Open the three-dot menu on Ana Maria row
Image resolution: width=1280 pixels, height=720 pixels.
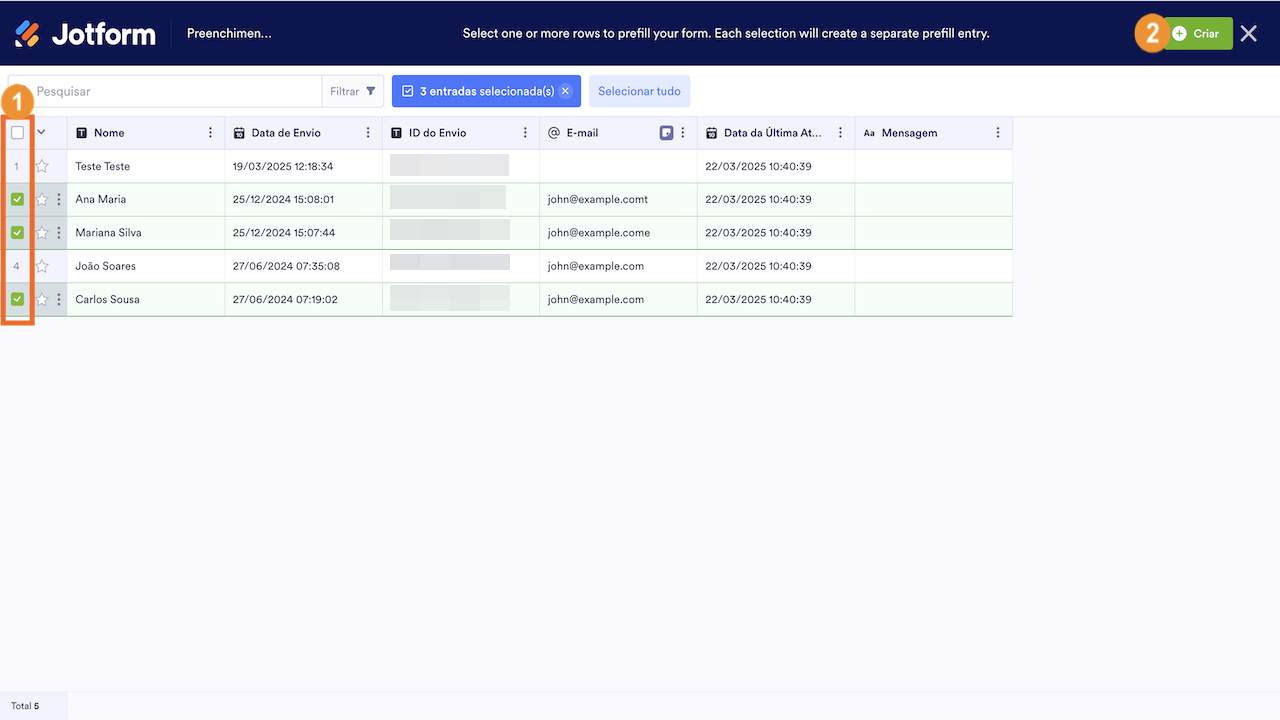pyautogui.click(x=59, y=199)
